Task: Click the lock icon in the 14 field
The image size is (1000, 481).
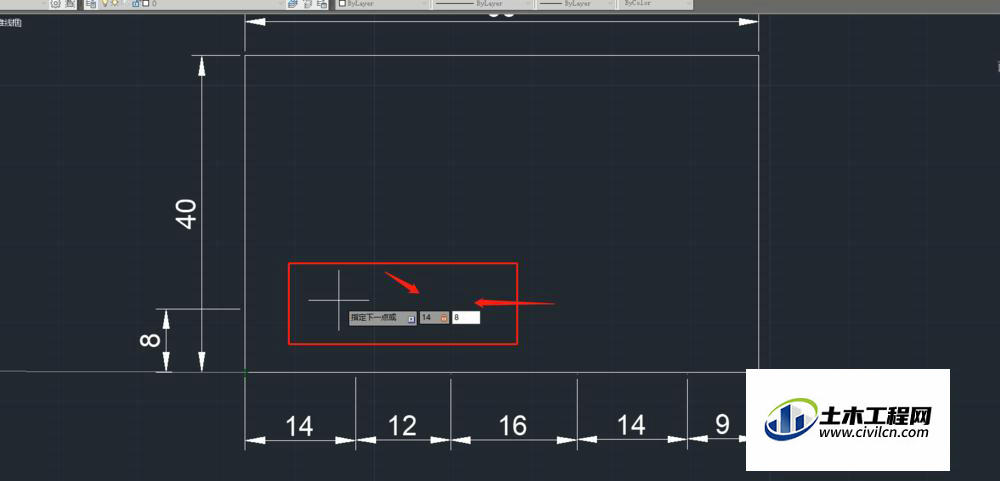Action: 444,317
